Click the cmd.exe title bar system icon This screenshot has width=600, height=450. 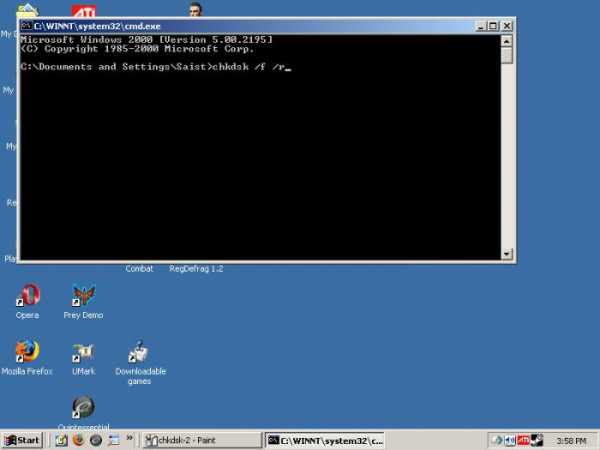pyautogui.click(x=26, y=26)
